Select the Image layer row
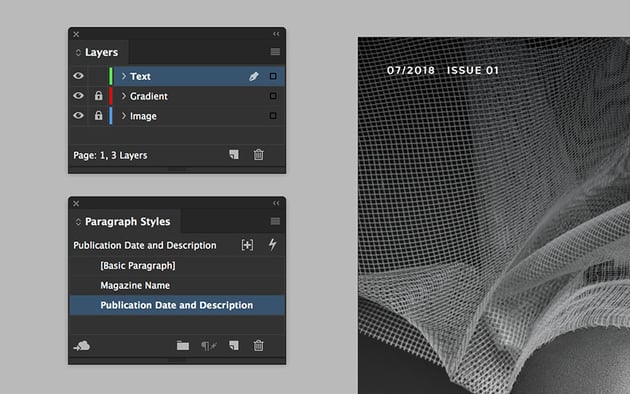The image size is (630, 394). (177, 116)
